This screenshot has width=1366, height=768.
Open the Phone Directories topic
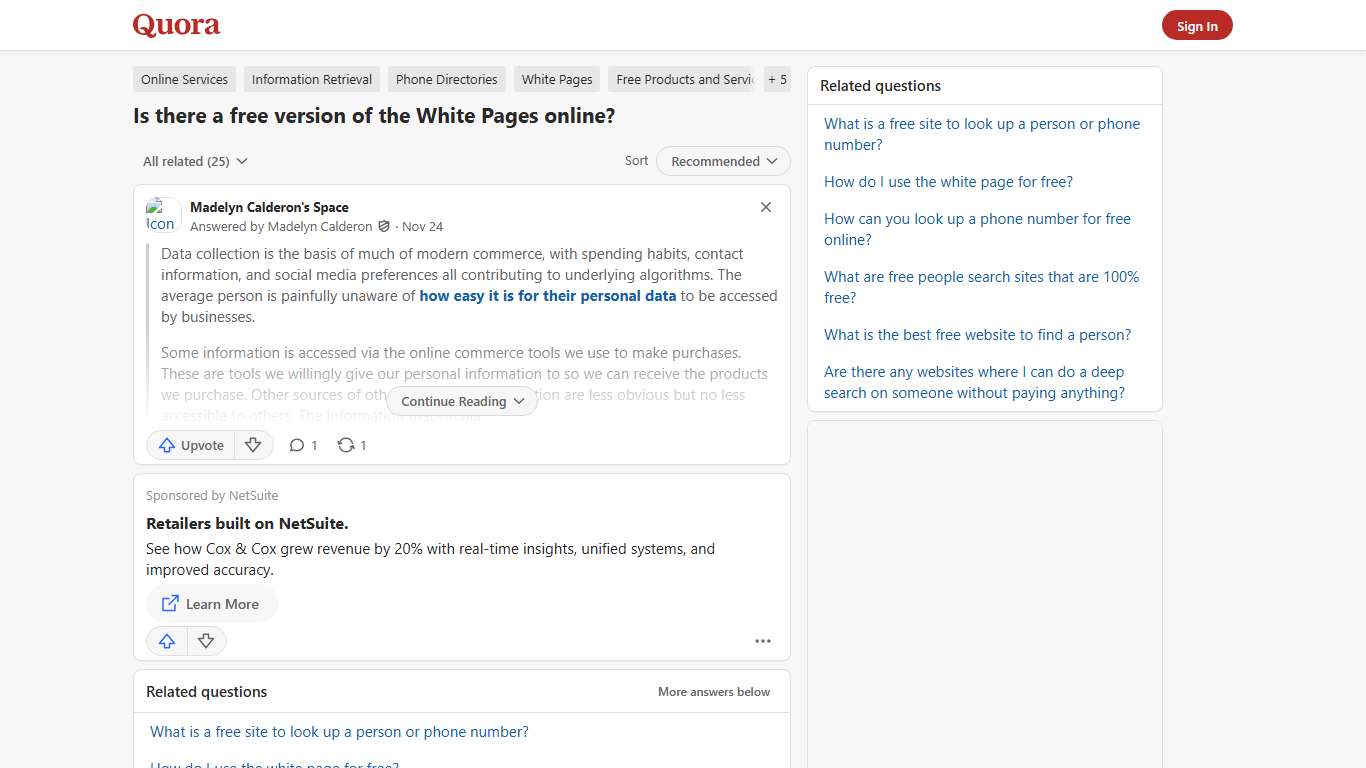[446, 79]
